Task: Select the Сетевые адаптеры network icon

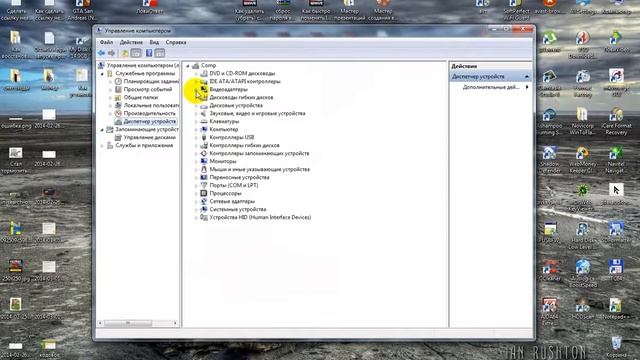Action: coord(204,201)
